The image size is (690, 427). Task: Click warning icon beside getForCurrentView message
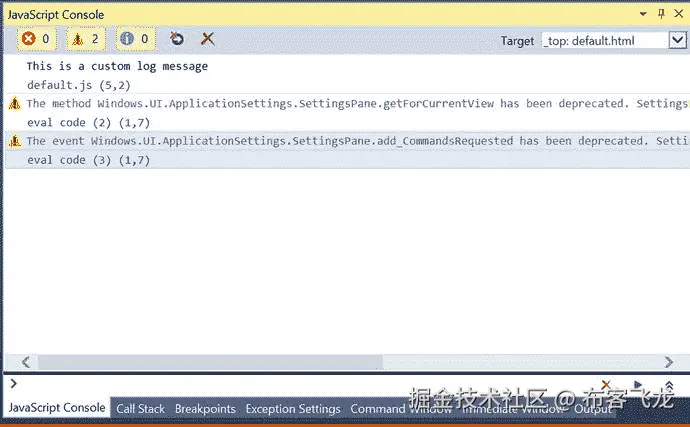[15, 104]
